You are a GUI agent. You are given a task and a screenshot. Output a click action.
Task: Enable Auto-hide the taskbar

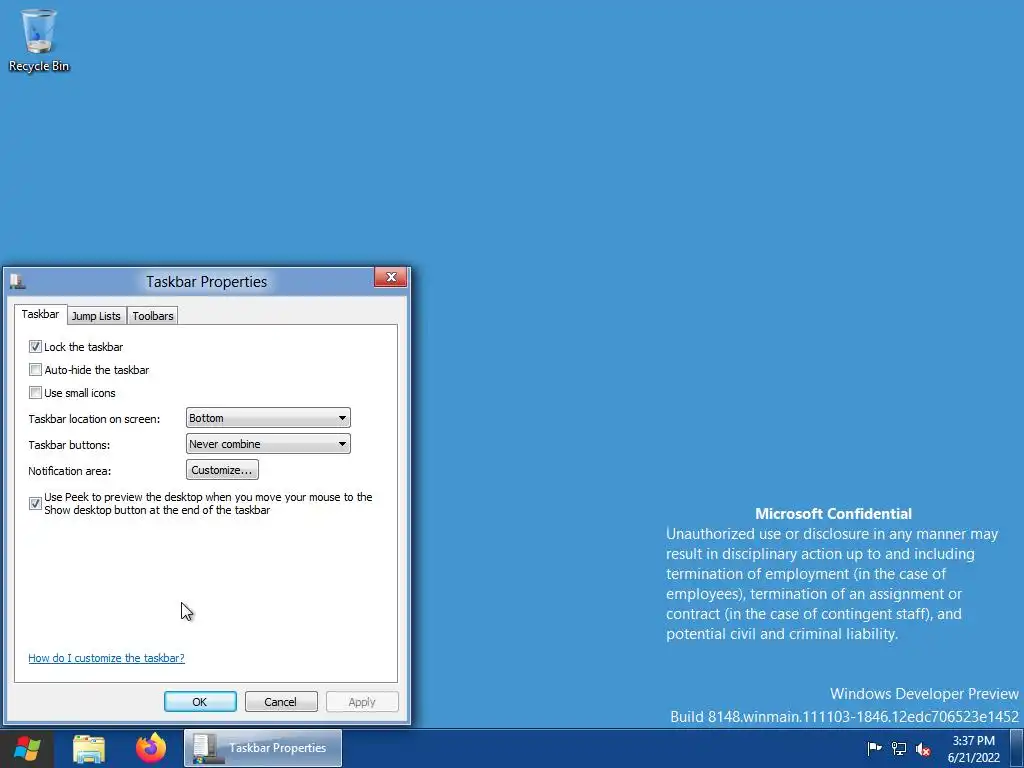35,370
